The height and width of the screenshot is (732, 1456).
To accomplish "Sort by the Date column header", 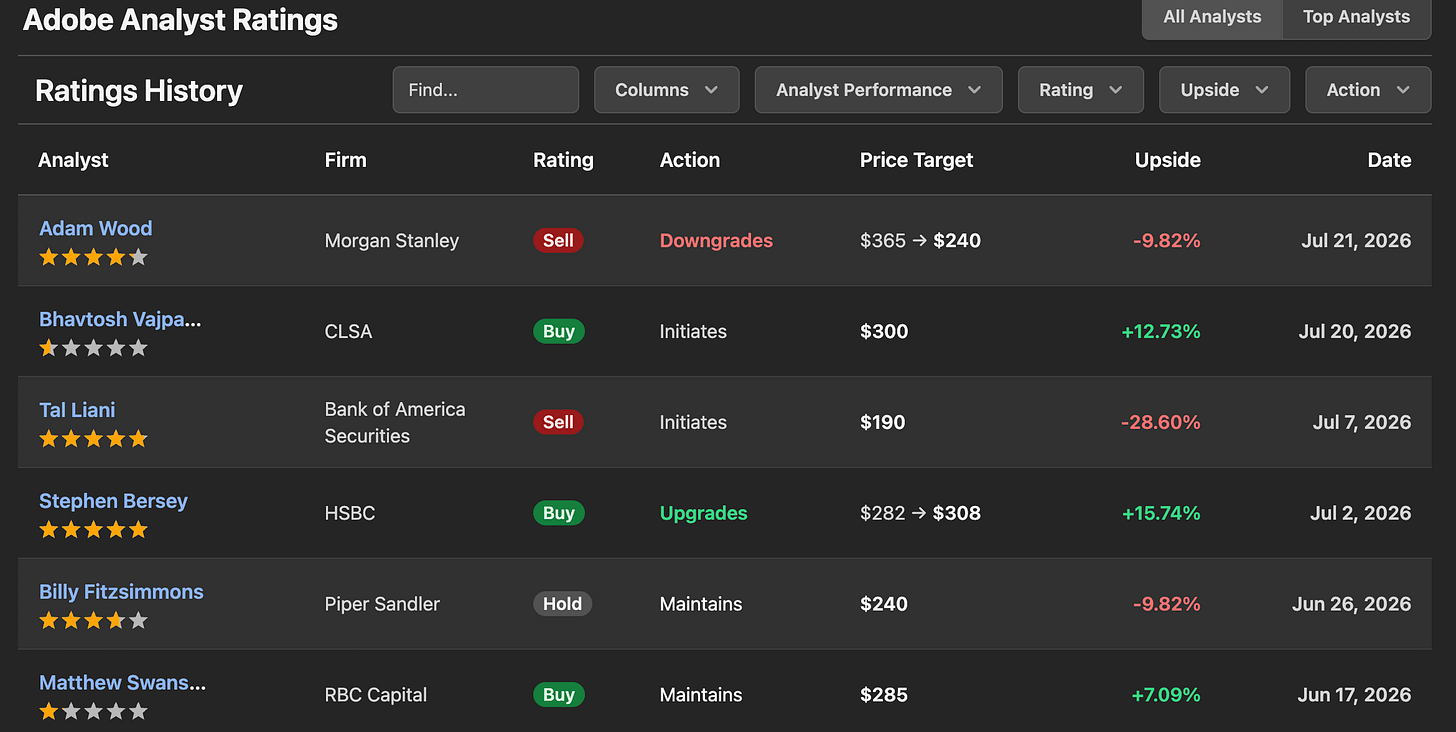I will coord(1389,160).
